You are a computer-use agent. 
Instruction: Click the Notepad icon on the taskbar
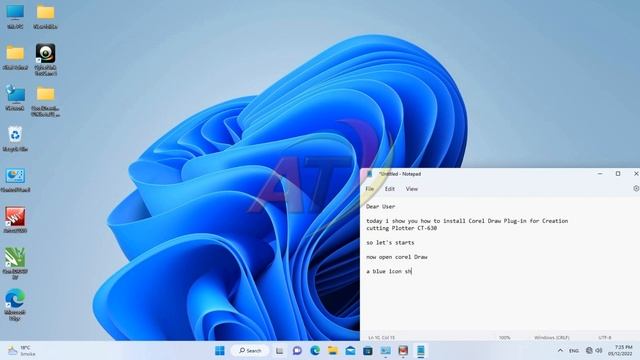420,351
